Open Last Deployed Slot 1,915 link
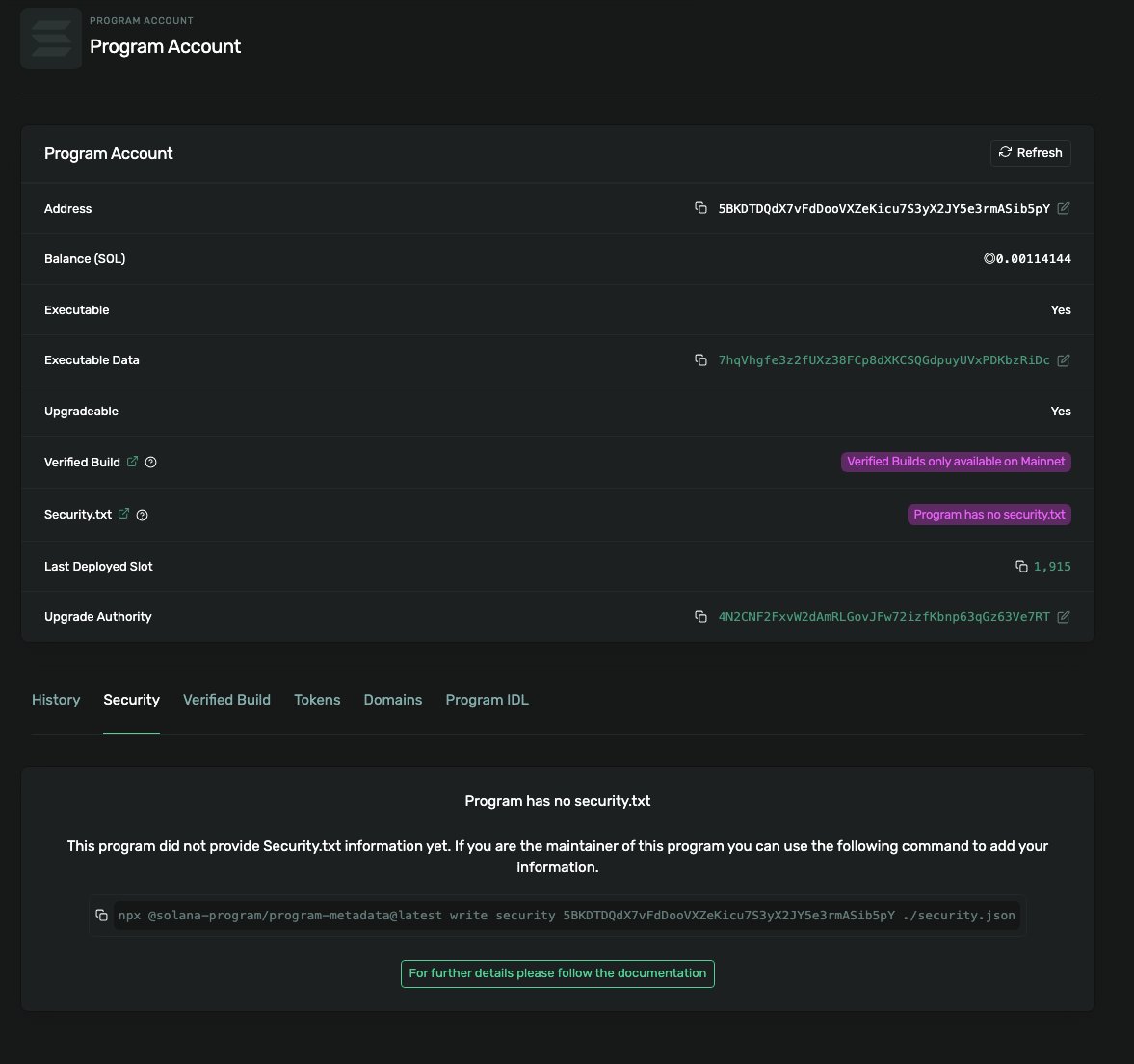The height and width of the screenshot is (1064, 1134). (x=1052, y=567)
